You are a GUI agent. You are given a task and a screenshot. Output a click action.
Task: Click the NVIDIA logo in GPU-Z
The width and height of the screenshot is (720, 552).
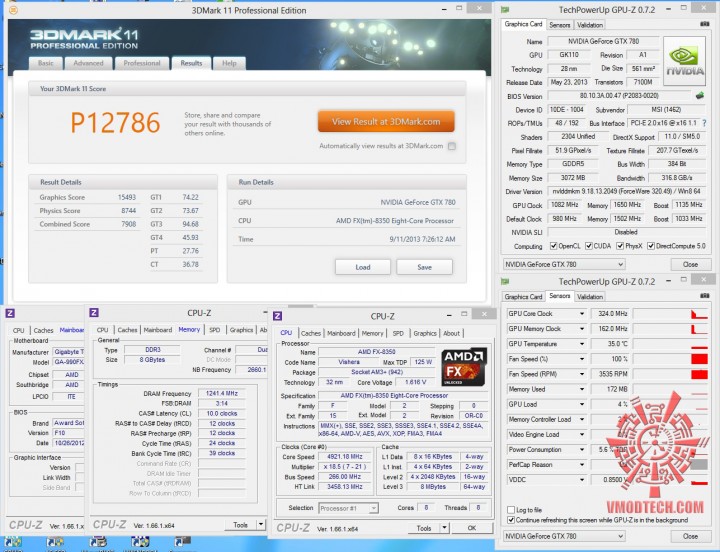(x=684, y=61)
